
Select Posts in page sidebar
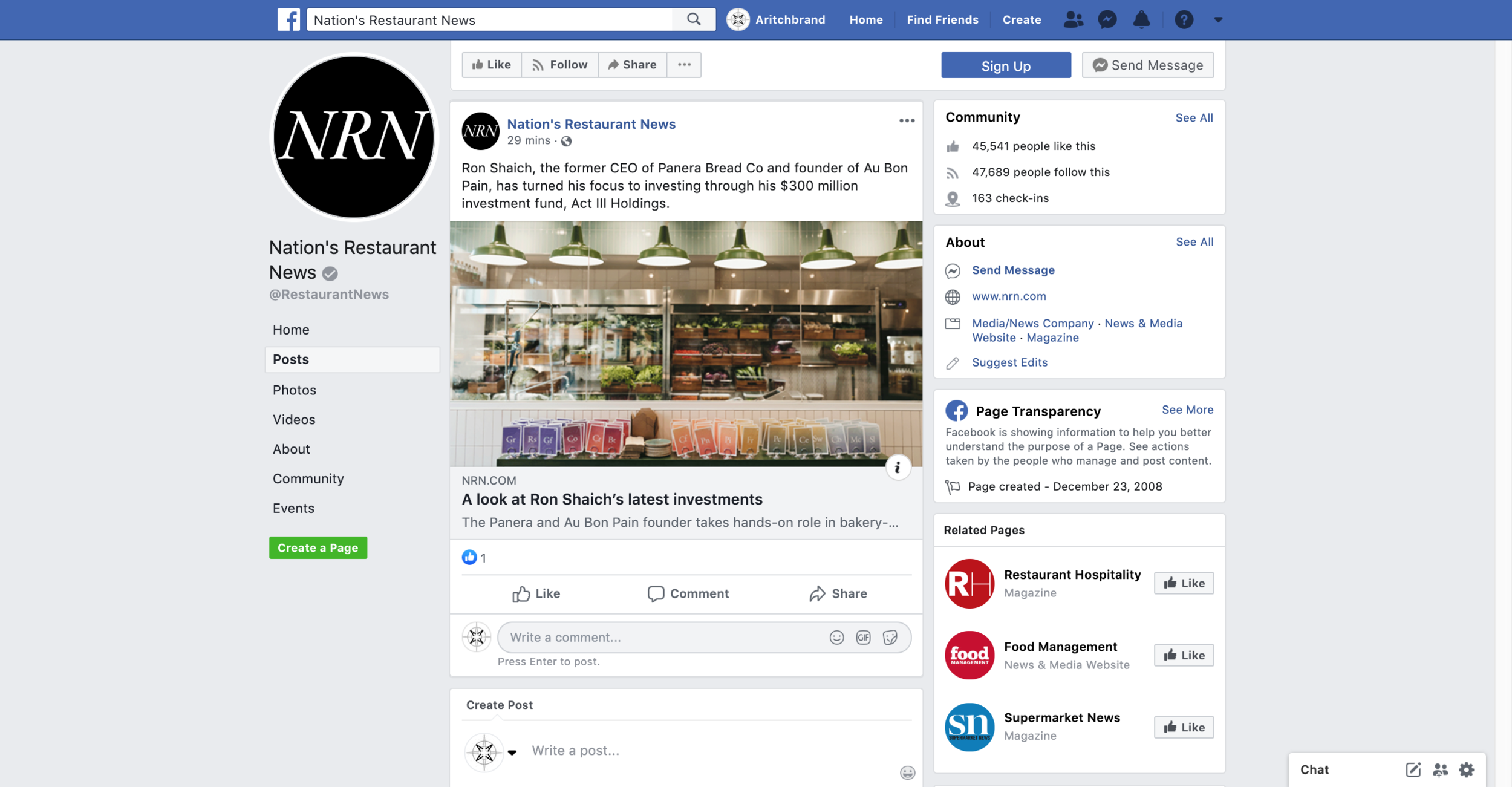pyautogui.click(x=352, y=359)
